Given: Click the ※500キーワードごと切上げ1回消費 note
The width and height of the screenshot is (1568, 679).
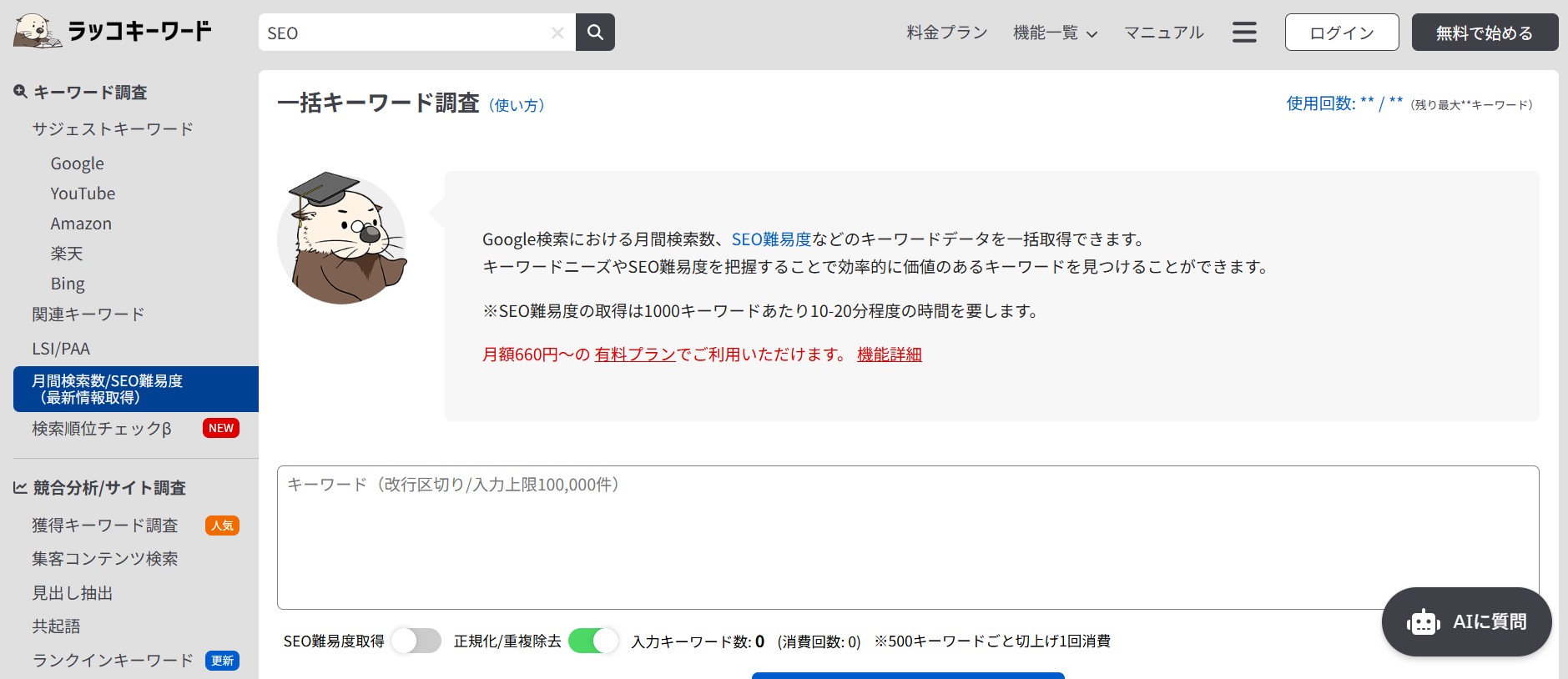Looking at the screenshot, I should (x=992, y=641).
